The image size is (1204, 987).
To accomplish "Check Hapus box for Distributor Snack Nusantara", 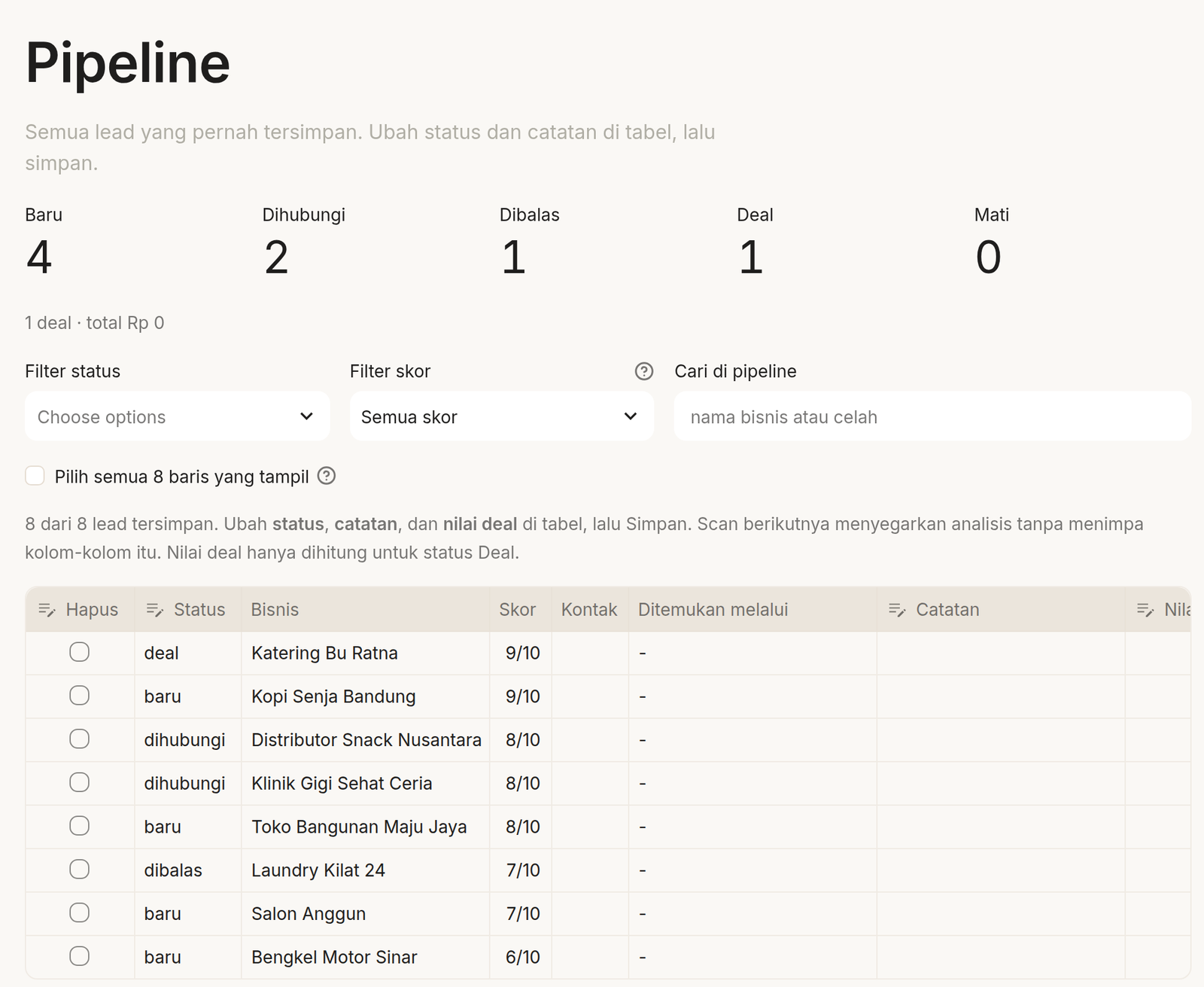I will pyautogui.click(x=80, y=739).
